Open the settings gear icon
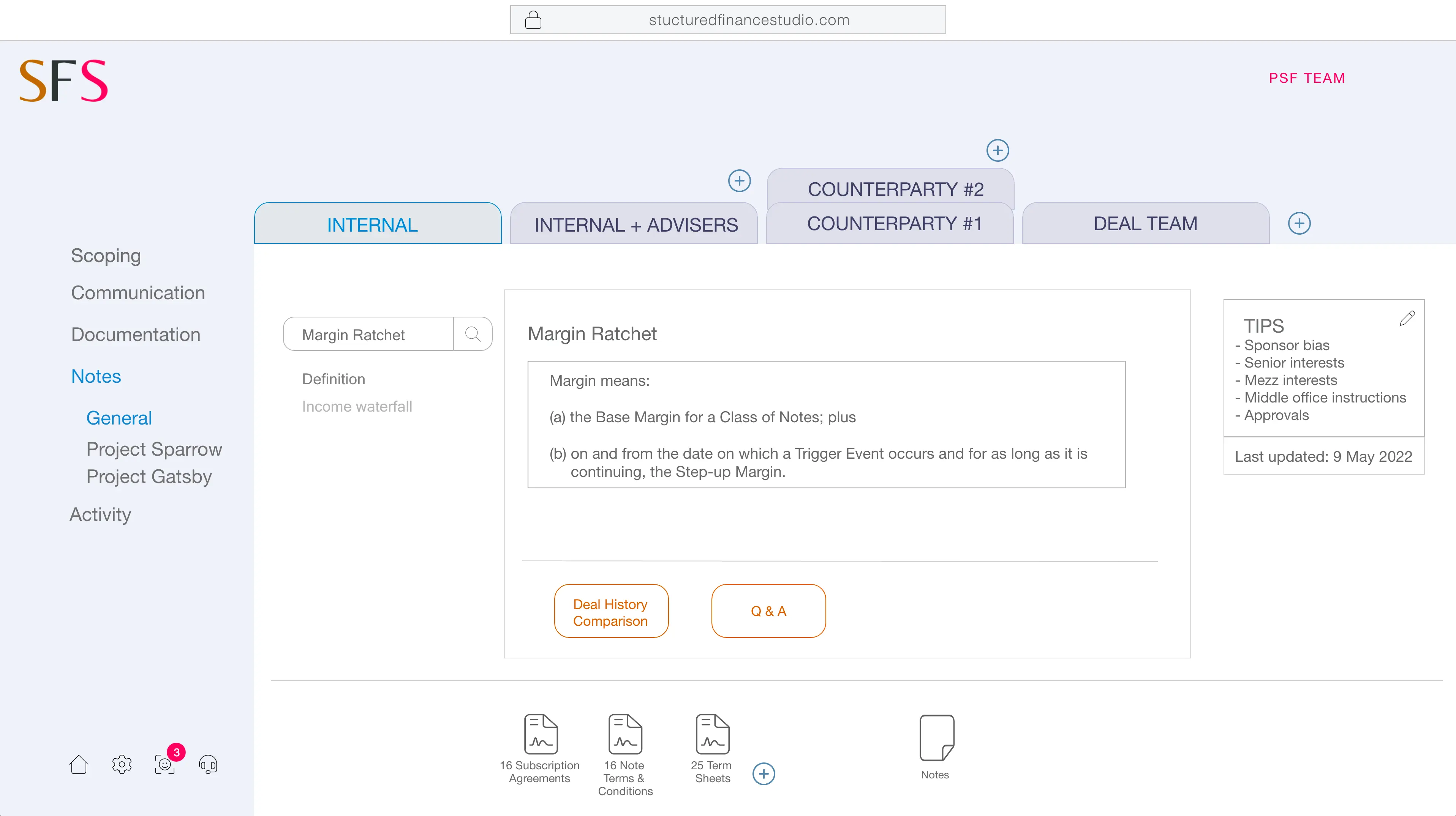The image size is (1456, 816). point(122,764)
